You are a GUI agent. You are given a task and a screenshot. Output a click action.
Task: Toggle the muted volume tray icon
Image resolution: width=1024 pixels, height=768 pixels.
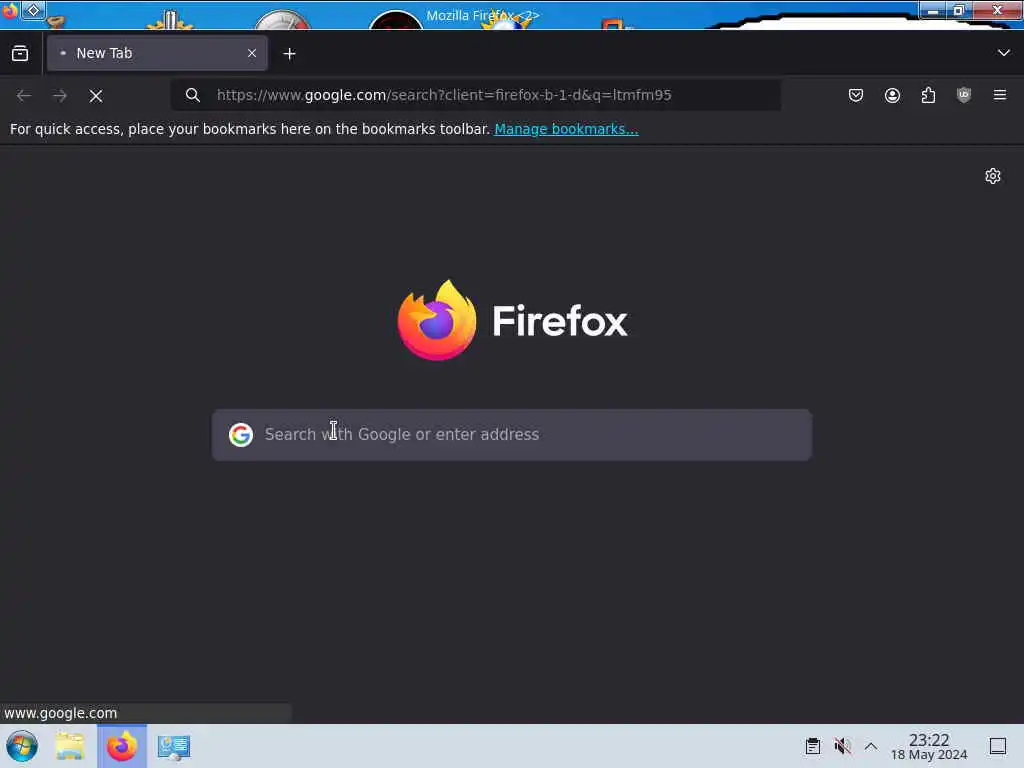tap(842, 746)
